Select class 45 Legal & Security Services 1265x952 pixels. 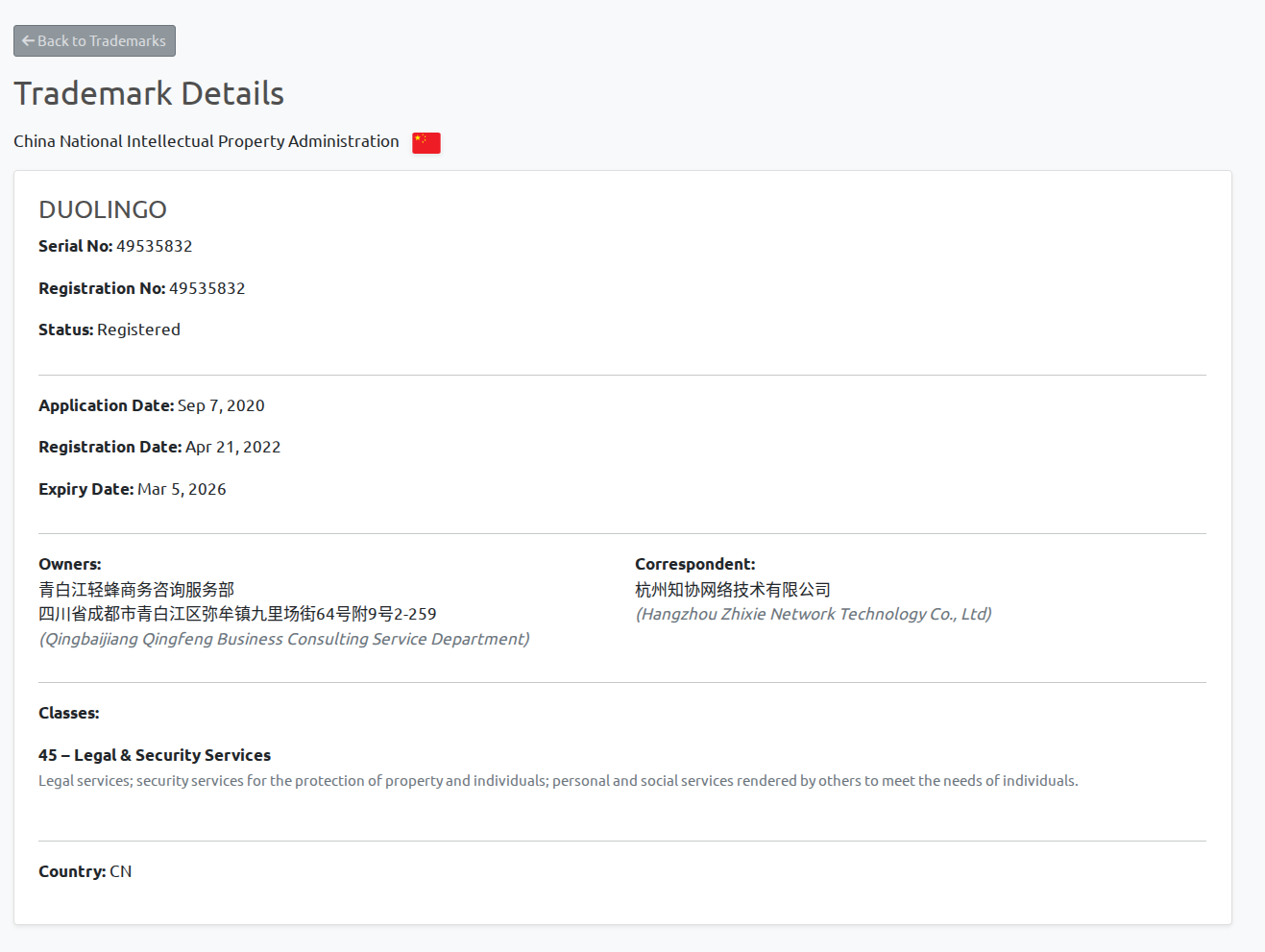click(155, 755)
